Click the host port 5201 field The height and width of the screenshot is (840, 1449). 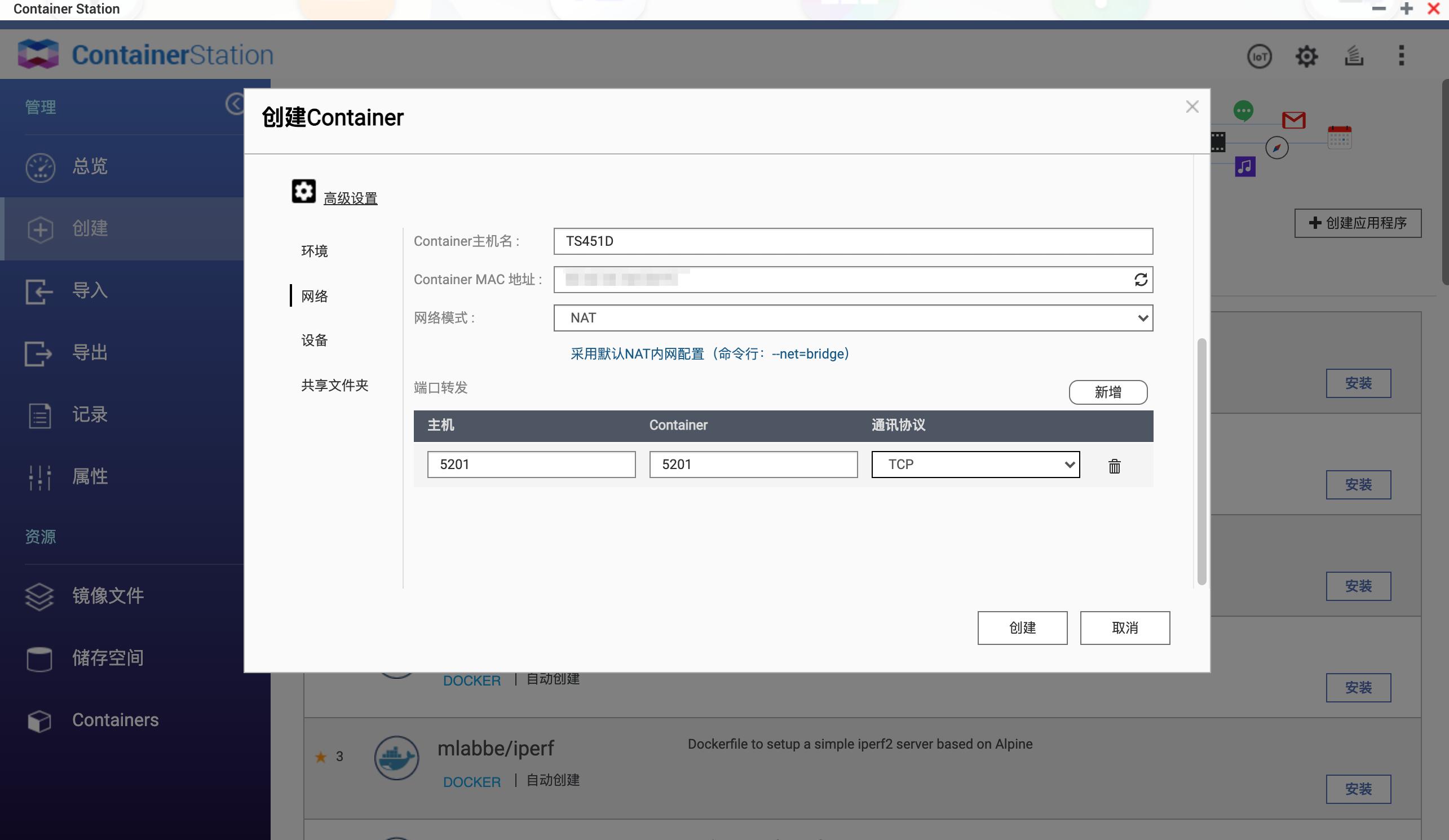[x=531, y=465]
